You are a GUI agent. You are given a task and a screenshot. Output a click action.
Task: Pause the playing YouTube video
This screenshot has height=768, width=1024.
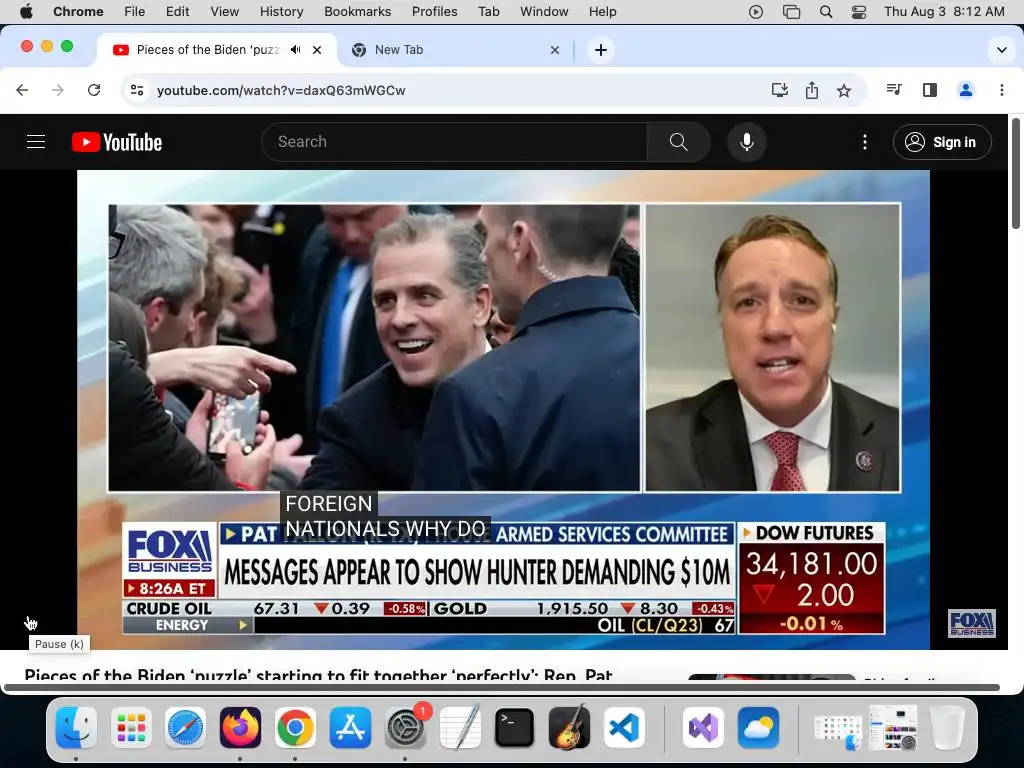tap(30, 622)
